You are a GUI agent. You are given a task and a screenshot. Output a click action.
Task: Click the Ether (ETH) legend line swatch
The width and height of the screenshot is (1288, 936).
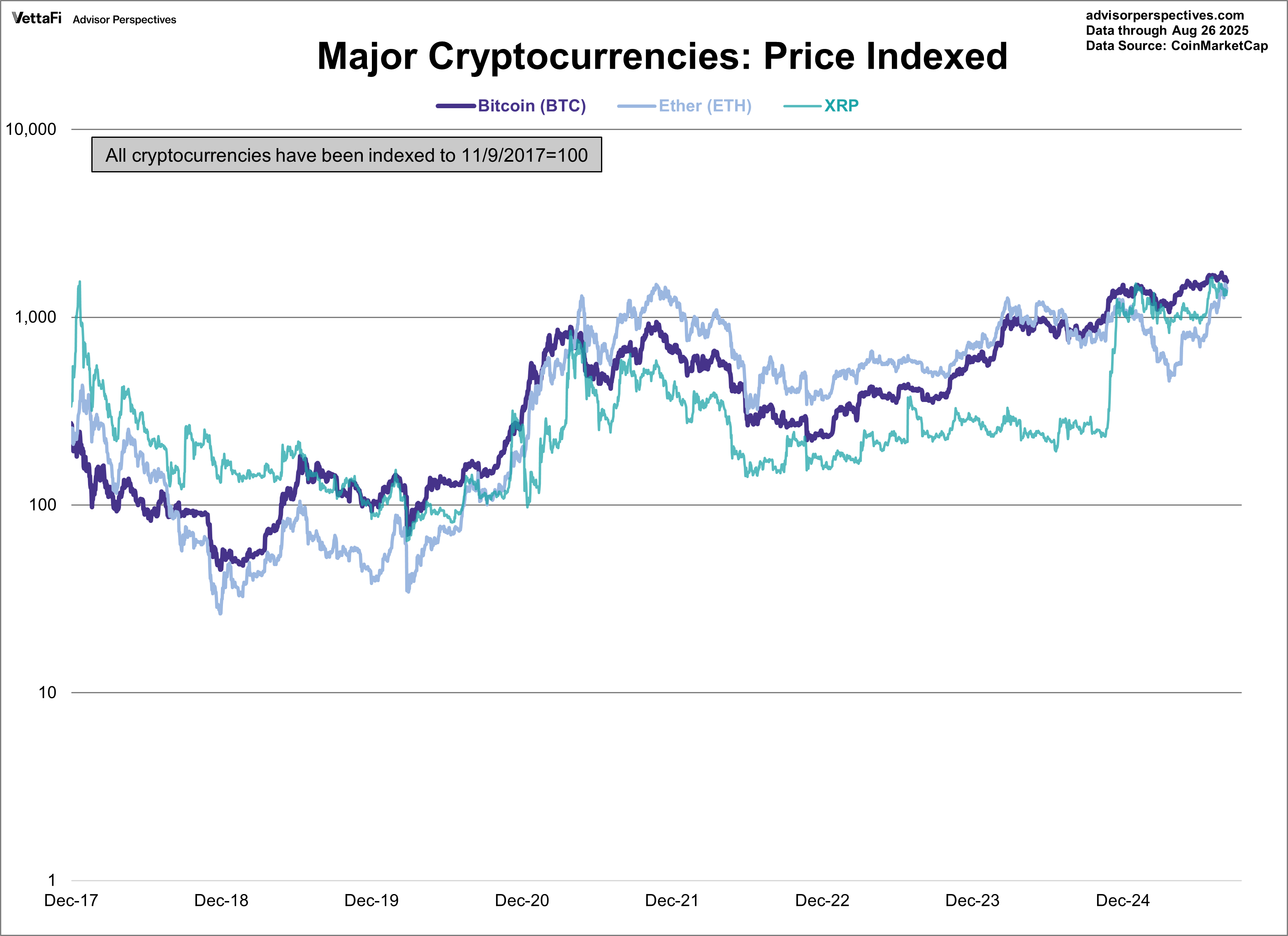click(636, 106)
